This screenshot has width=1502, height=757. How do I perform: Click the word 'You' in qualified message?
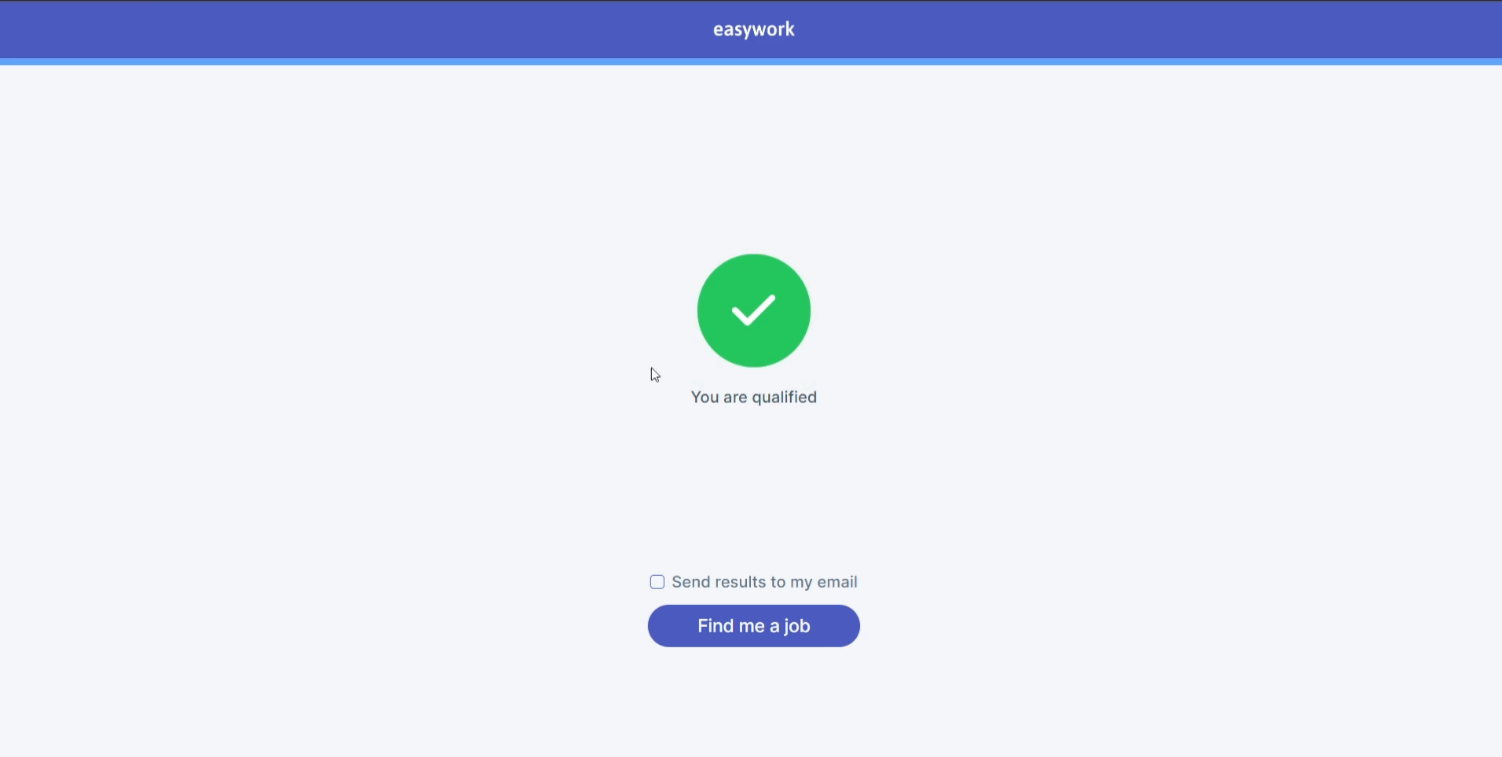pos(704,397)
